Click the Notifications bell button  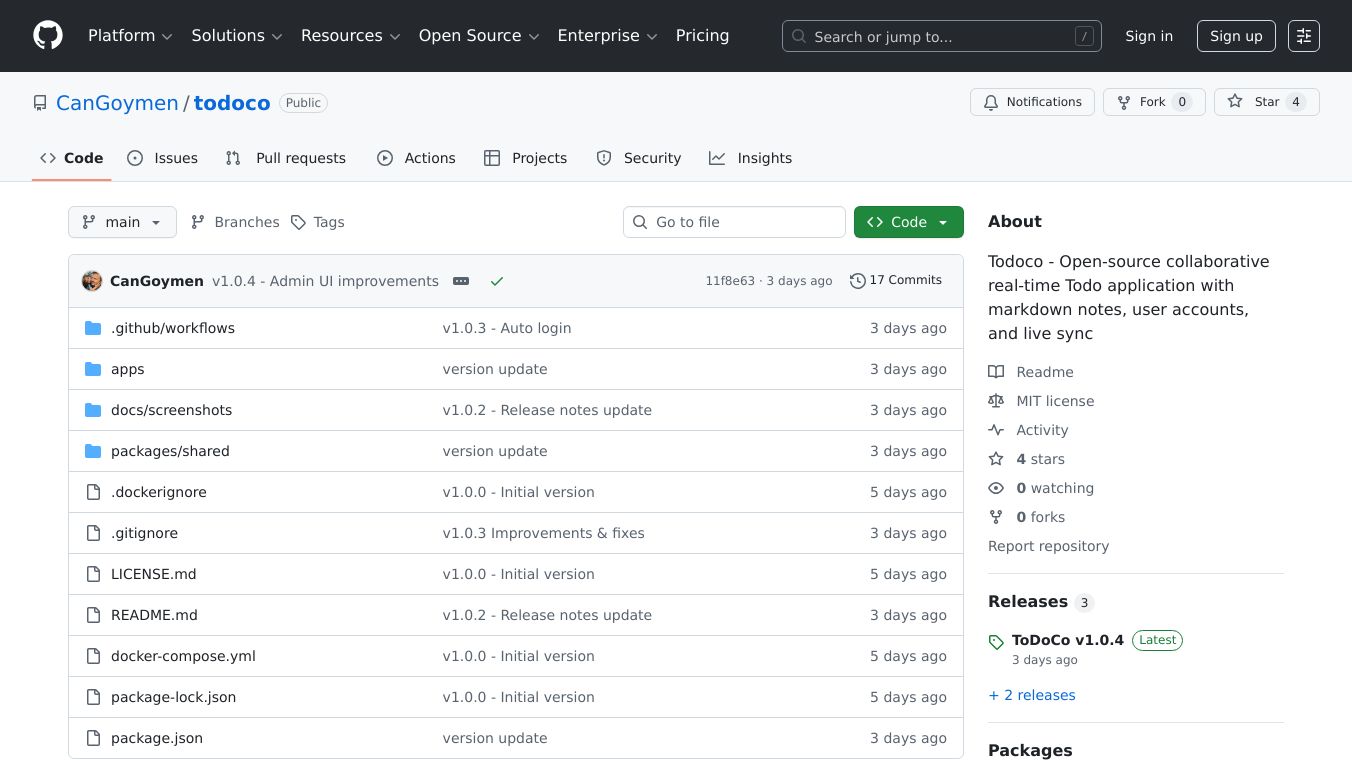1032,102
